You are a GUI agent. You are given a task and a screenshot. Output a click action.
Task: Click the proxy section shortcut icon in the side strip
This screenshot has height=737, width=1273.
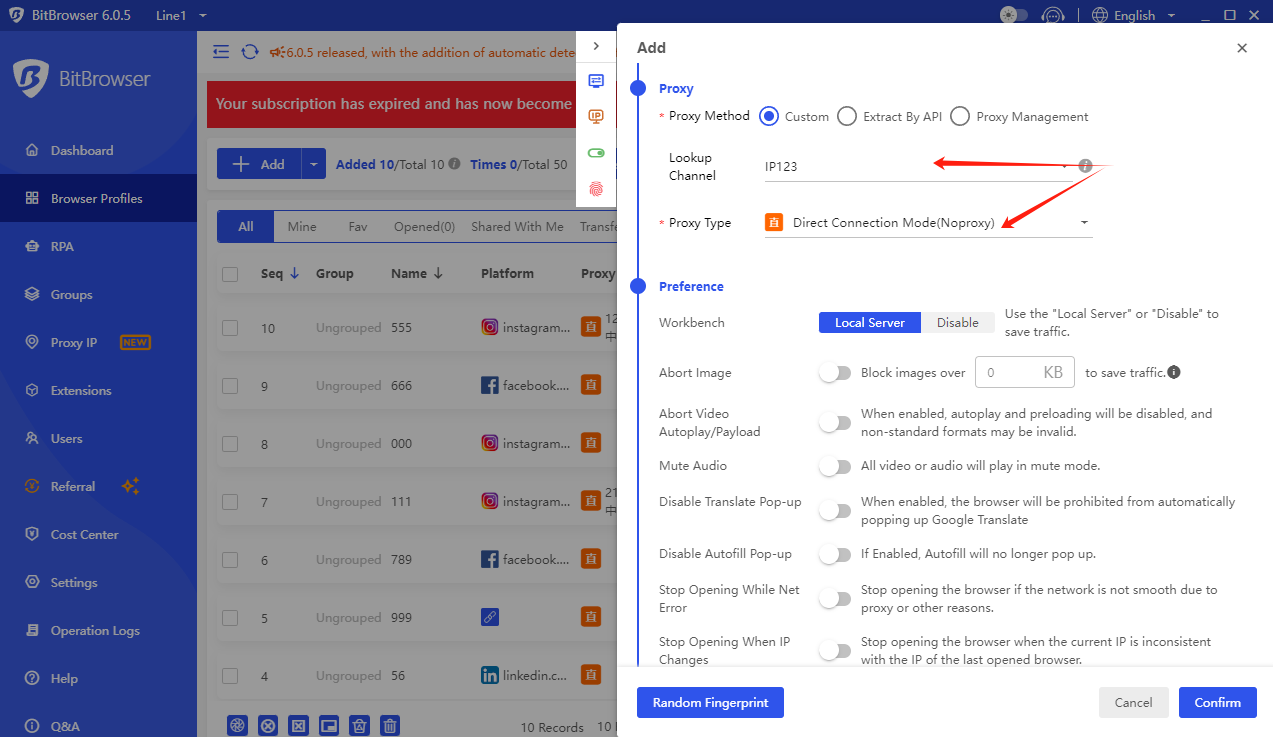click(596, 81)
